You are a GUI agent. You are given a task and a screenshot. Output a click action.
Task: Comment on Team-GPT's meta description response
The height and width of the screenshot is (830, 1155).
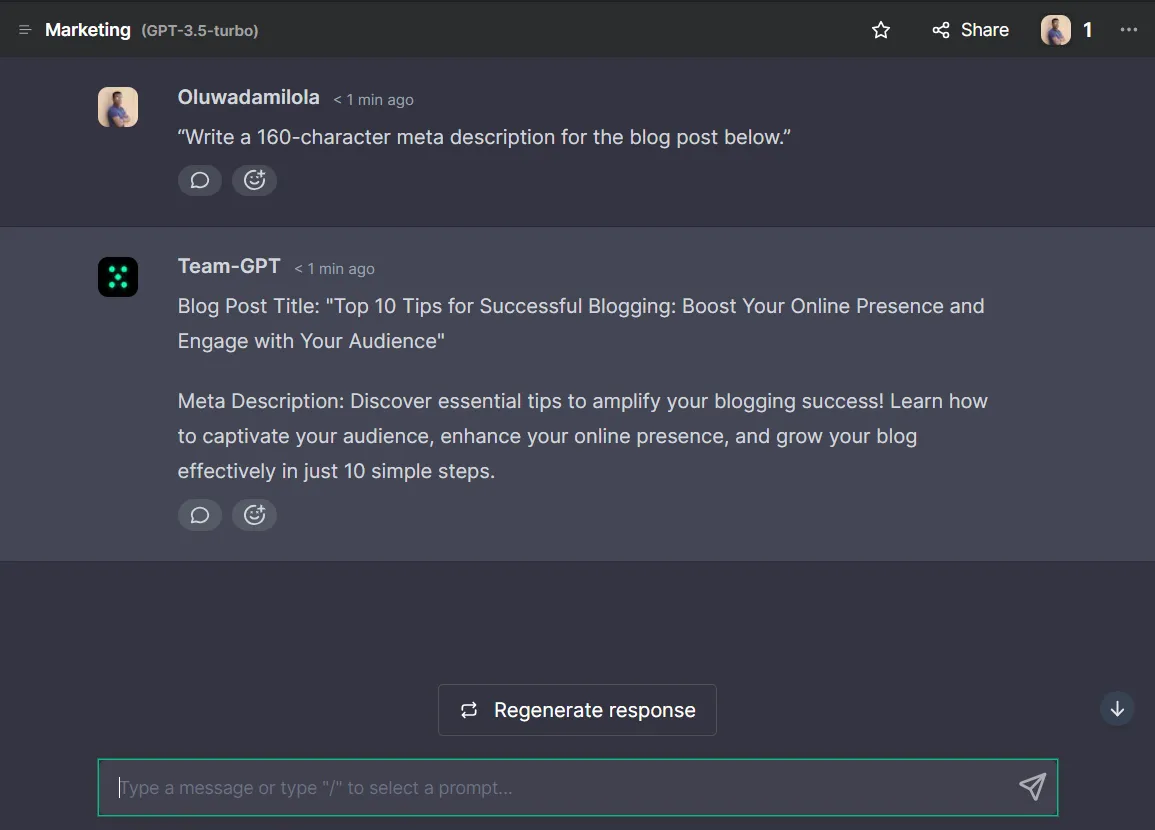(199, 514)
